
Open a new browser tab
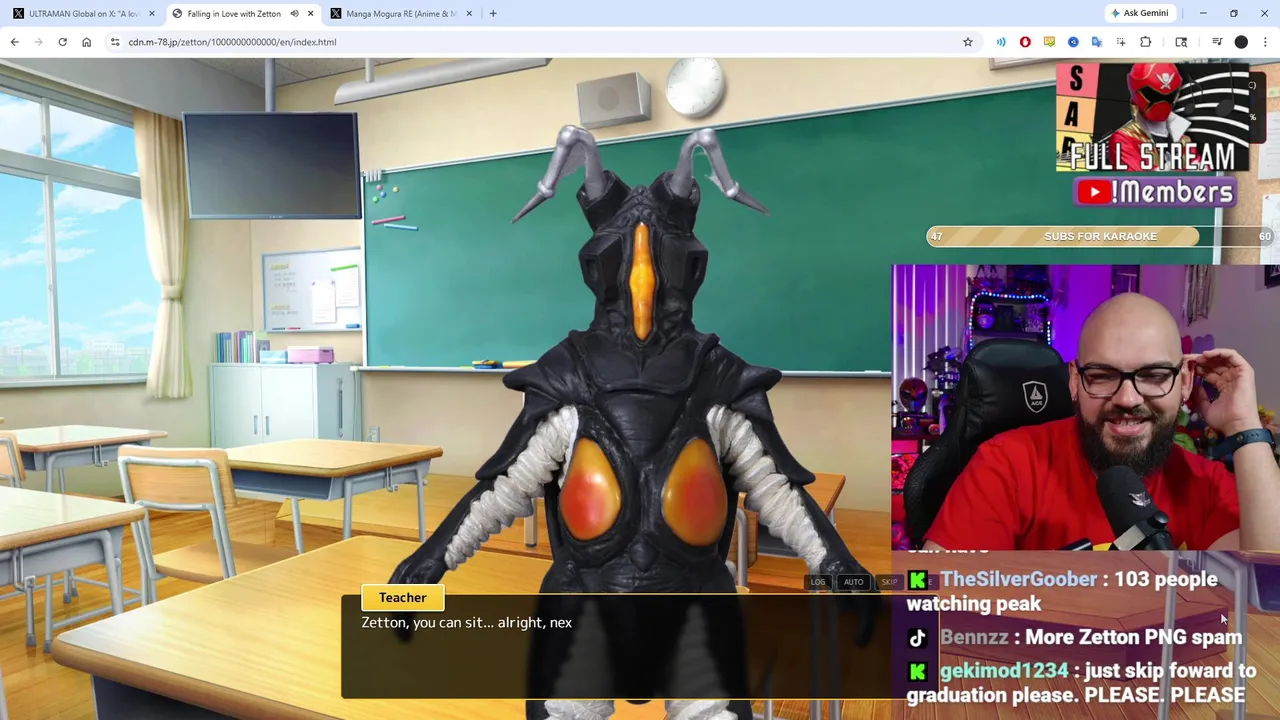pos(493,14)
